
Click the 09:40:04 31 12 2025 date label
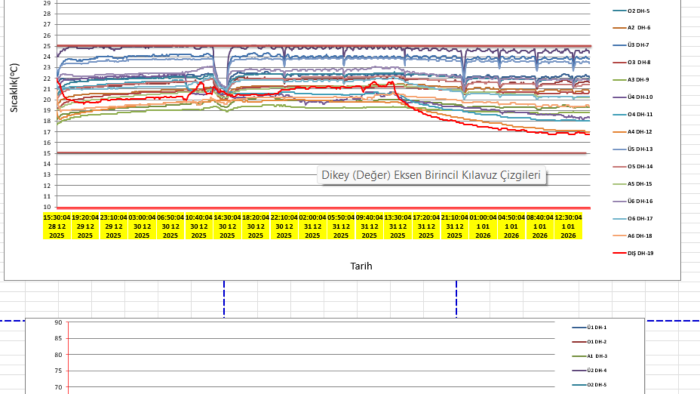(x=369, y=226)
